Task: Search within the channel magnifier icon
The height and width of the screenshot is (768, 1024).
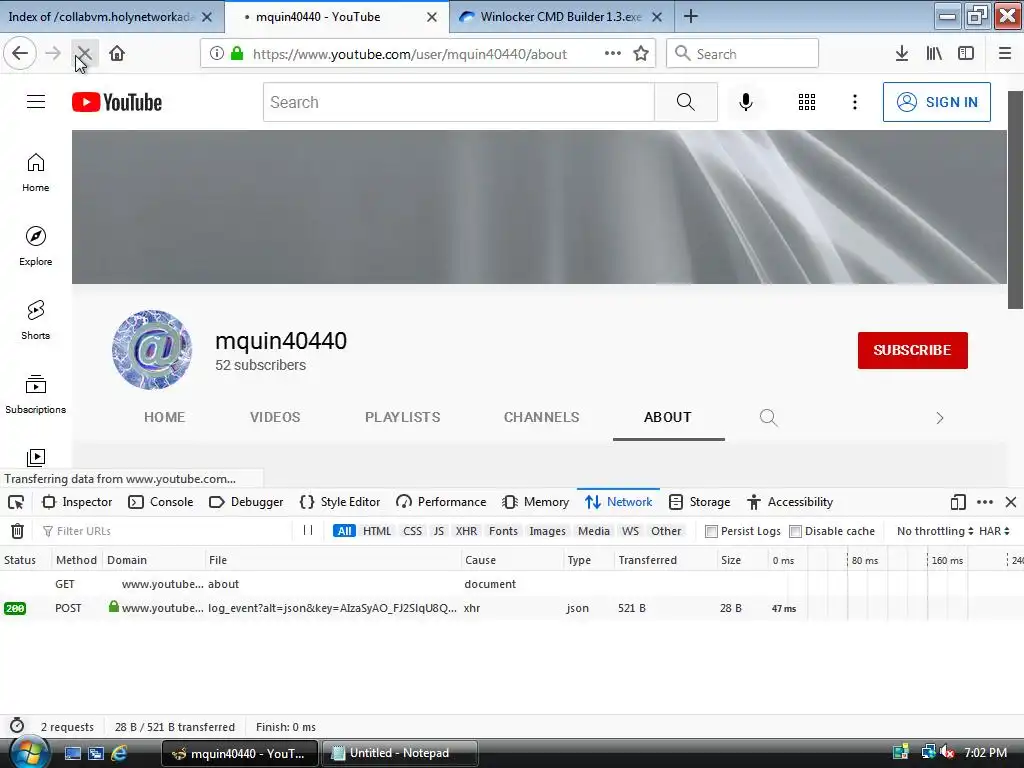Action: click(x=769, y=417)
